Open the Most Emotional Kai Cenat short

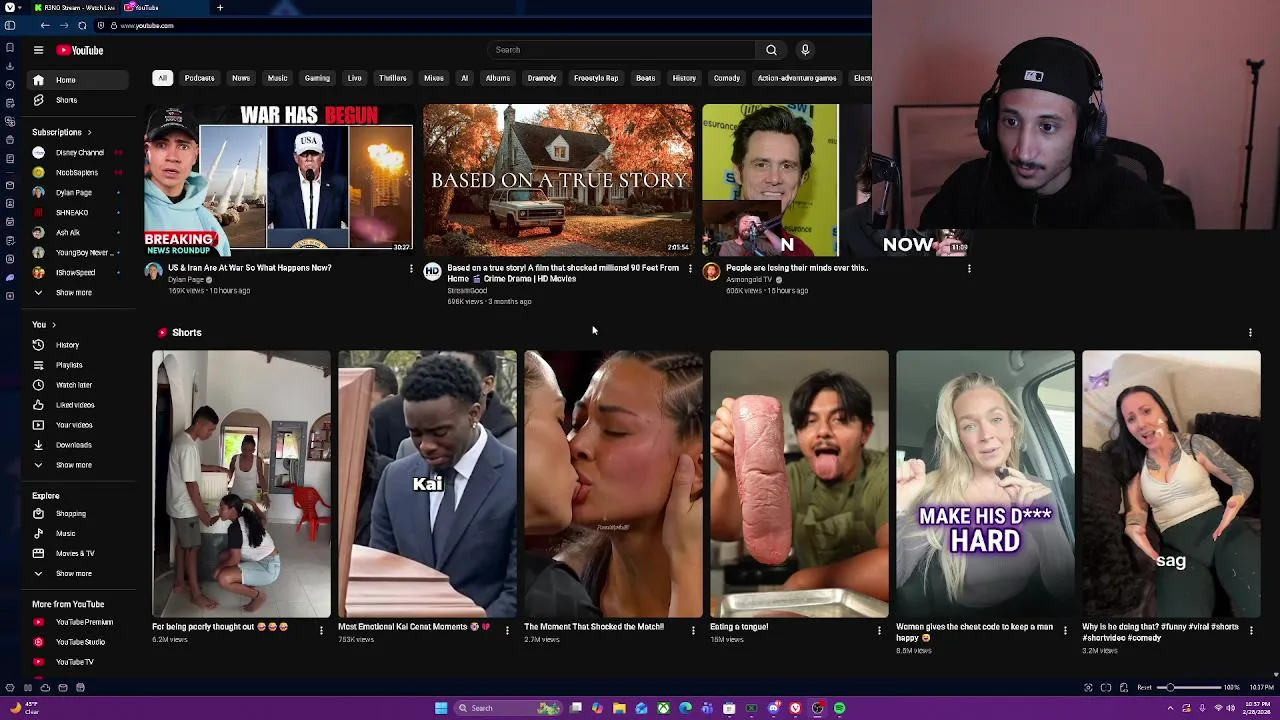pos(427,484)
